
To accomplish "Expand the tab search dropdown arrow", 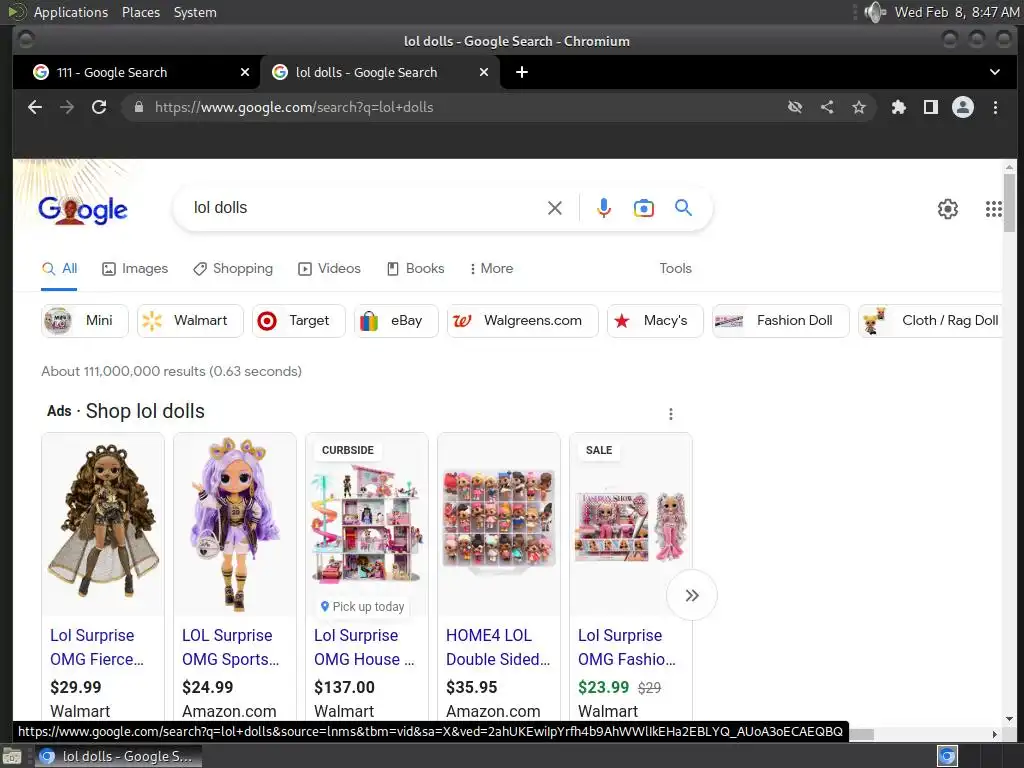I will click(x=995, y=72).
